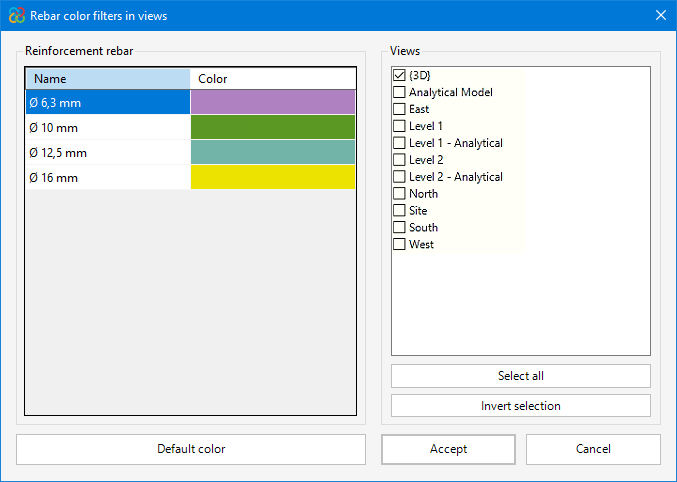Pick the green swatch for Ø 10 mm
This screenshot has height=482, width=677.
272,127
